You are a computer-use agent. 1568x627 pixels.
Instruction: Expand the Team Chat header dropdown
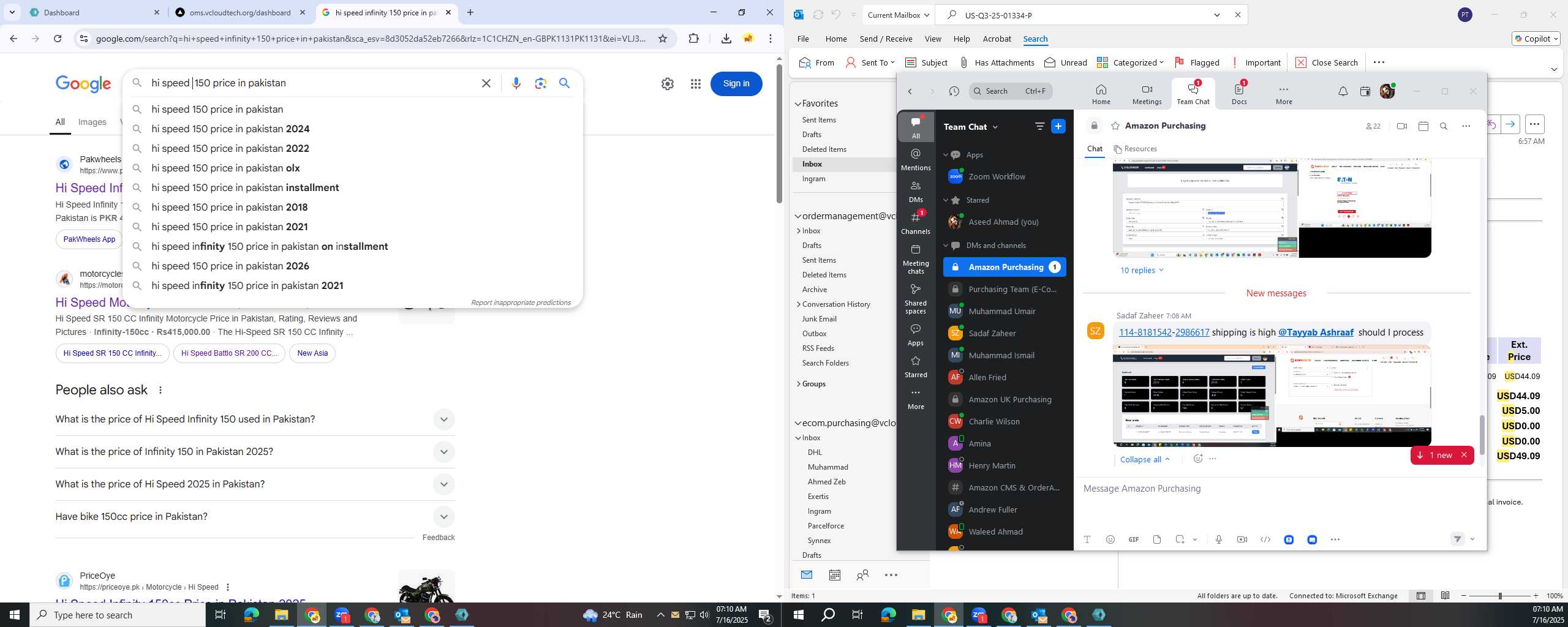pos(995,127)
